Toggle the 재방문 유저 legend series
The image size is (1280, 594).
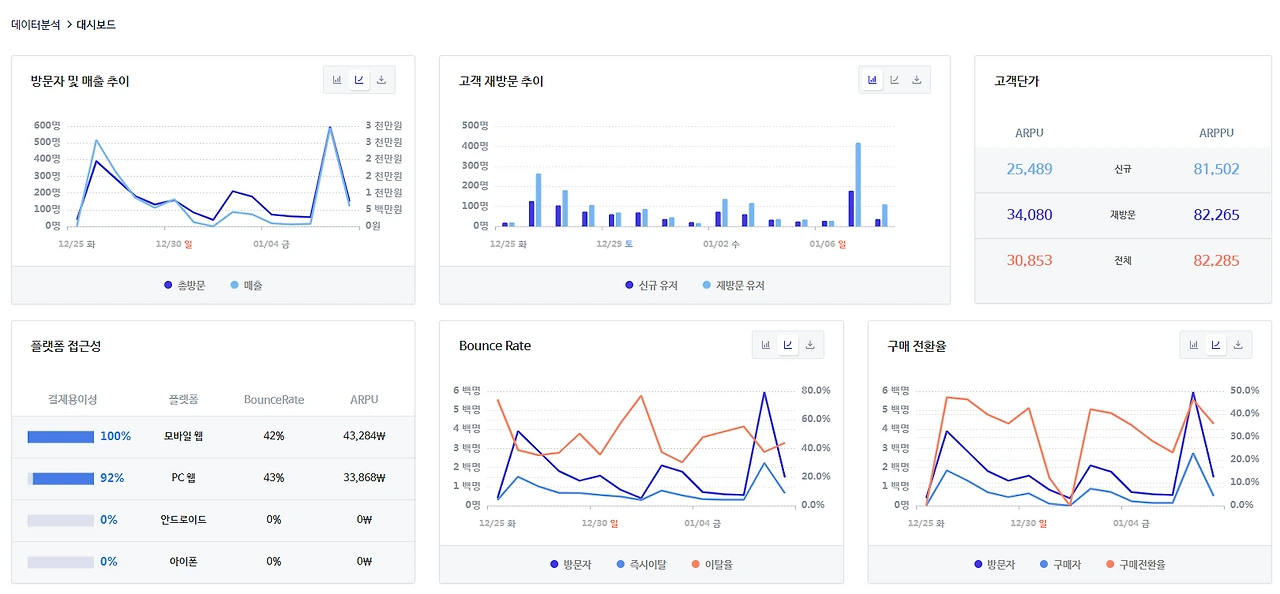(x=734, y=285)
